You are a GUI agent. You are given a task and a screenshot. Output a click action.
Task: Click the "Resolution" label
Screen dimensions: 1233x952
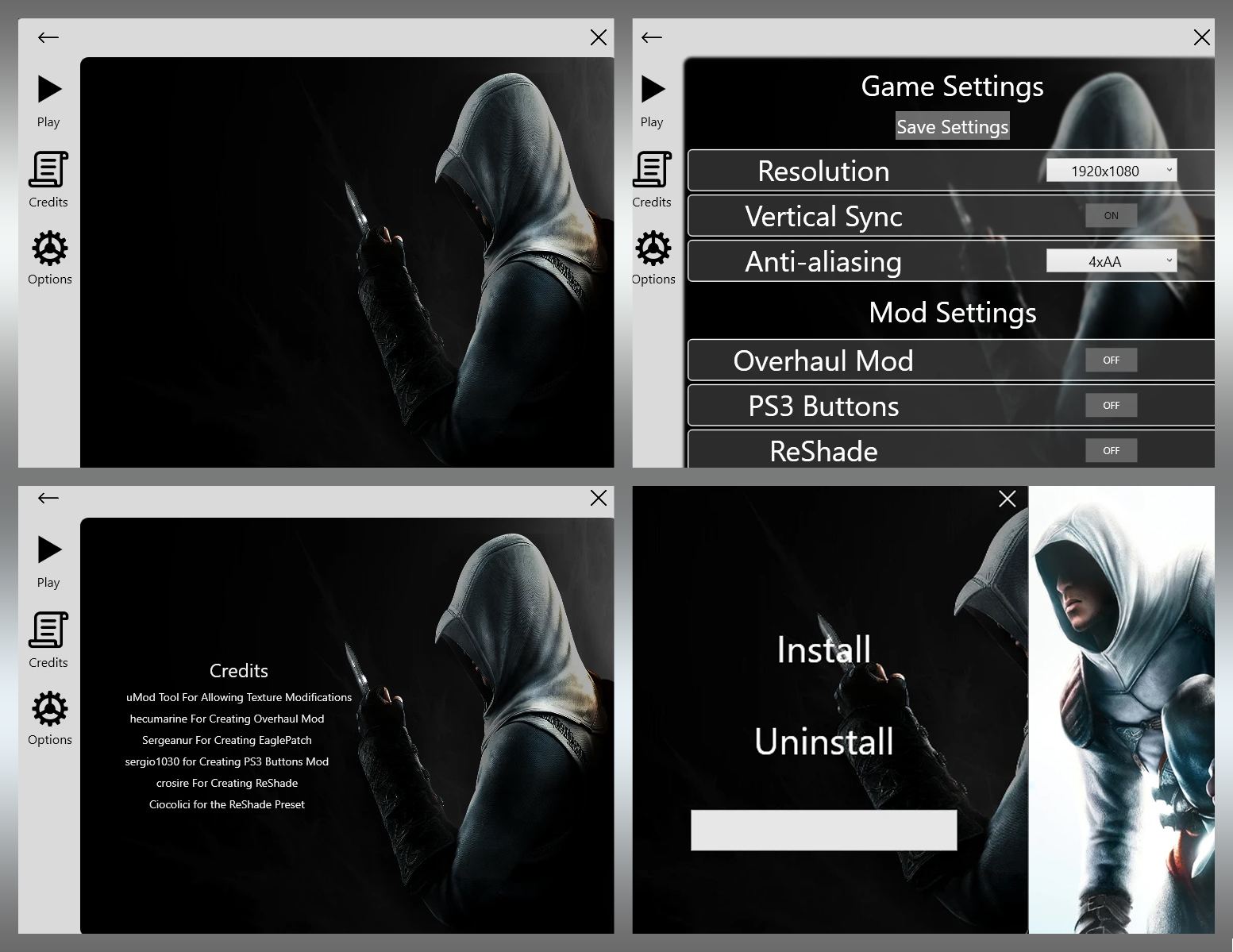[823, 172]
